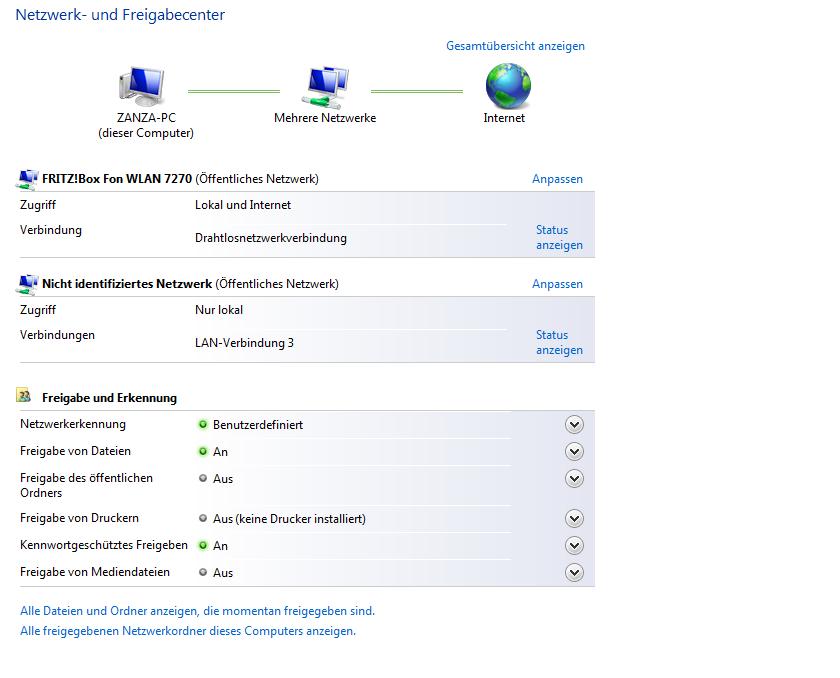Click the Mehrere Netzwerke icon
The width and height of the screenshot is (840, 678).
coord(325,86)
